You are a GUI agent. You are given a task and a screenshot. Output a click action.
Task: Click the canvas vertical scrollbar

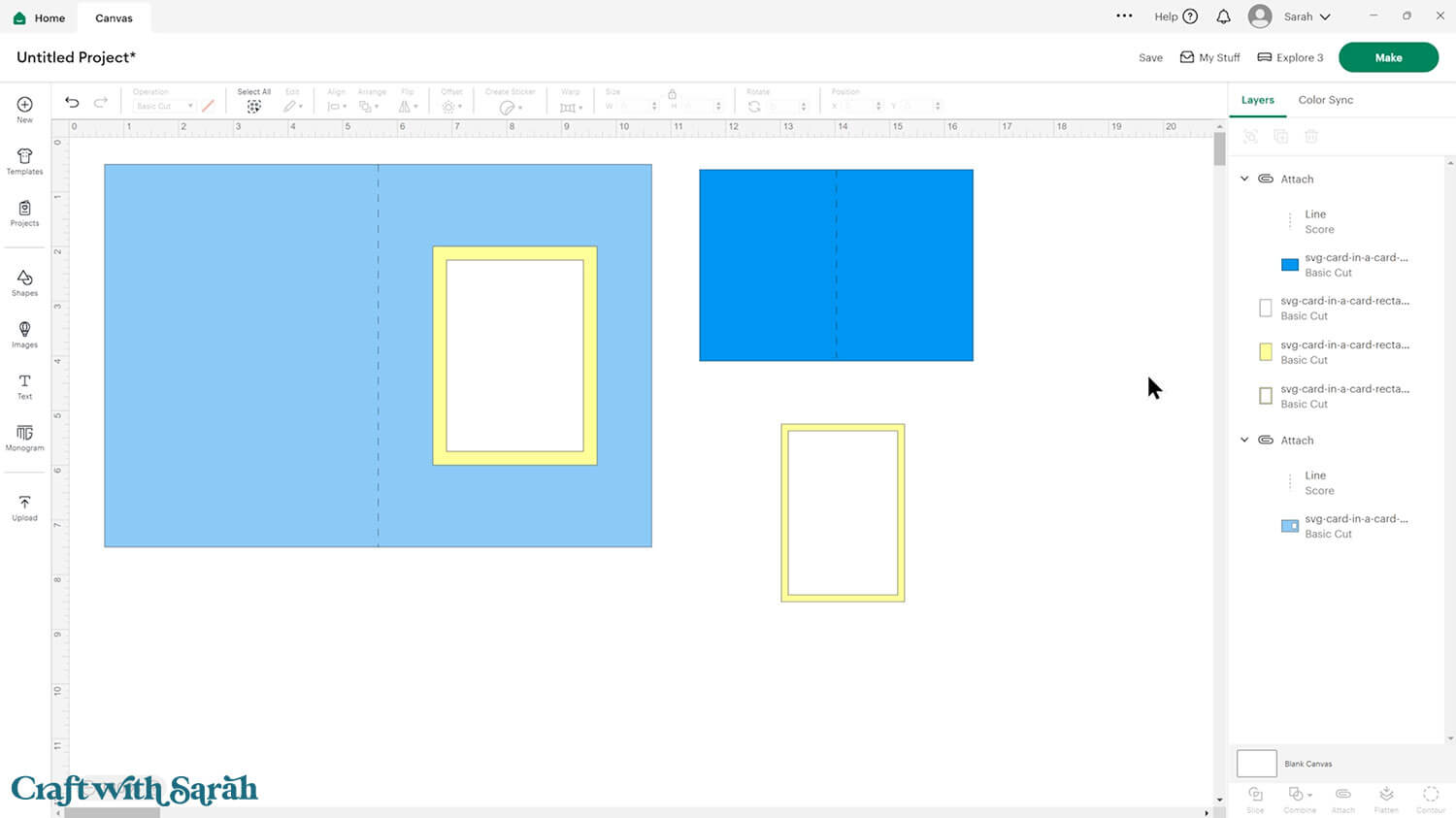1219,149
